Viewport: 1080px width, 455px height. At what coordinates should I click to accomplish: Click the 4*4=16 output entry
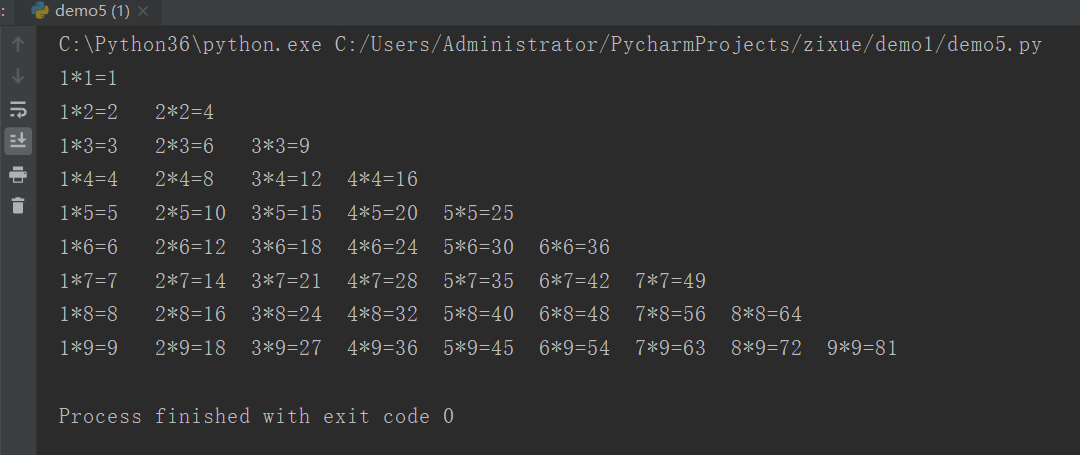(x=382, y=180)
